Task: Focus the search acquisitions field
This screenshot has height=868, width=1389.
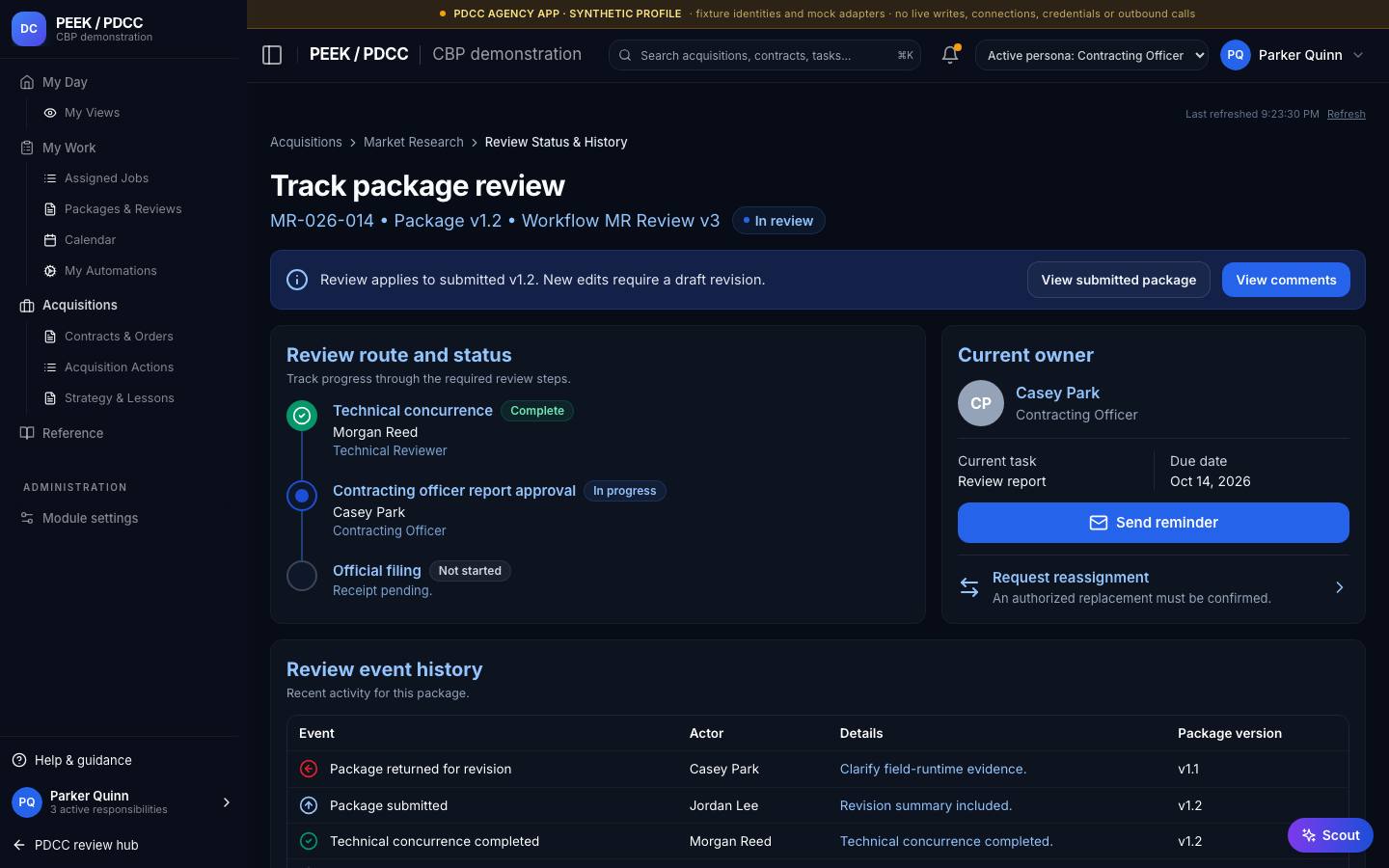Action: (764, 55)
